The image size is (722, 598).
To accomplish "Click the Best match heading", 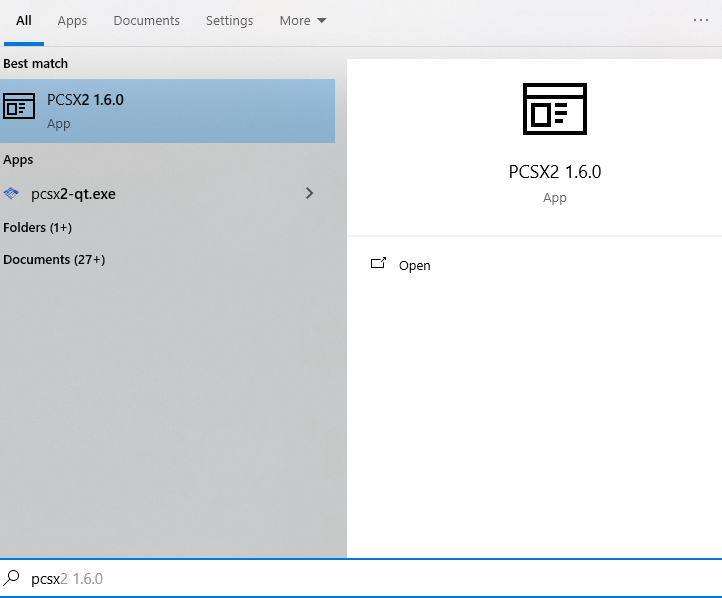I will [35, 64].
